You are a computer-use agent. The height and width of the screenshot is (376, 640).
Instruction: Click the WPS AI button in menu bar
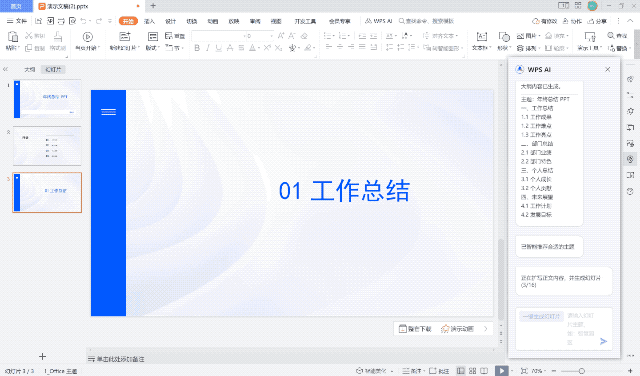pyautogui.click(x=378, y=21)
